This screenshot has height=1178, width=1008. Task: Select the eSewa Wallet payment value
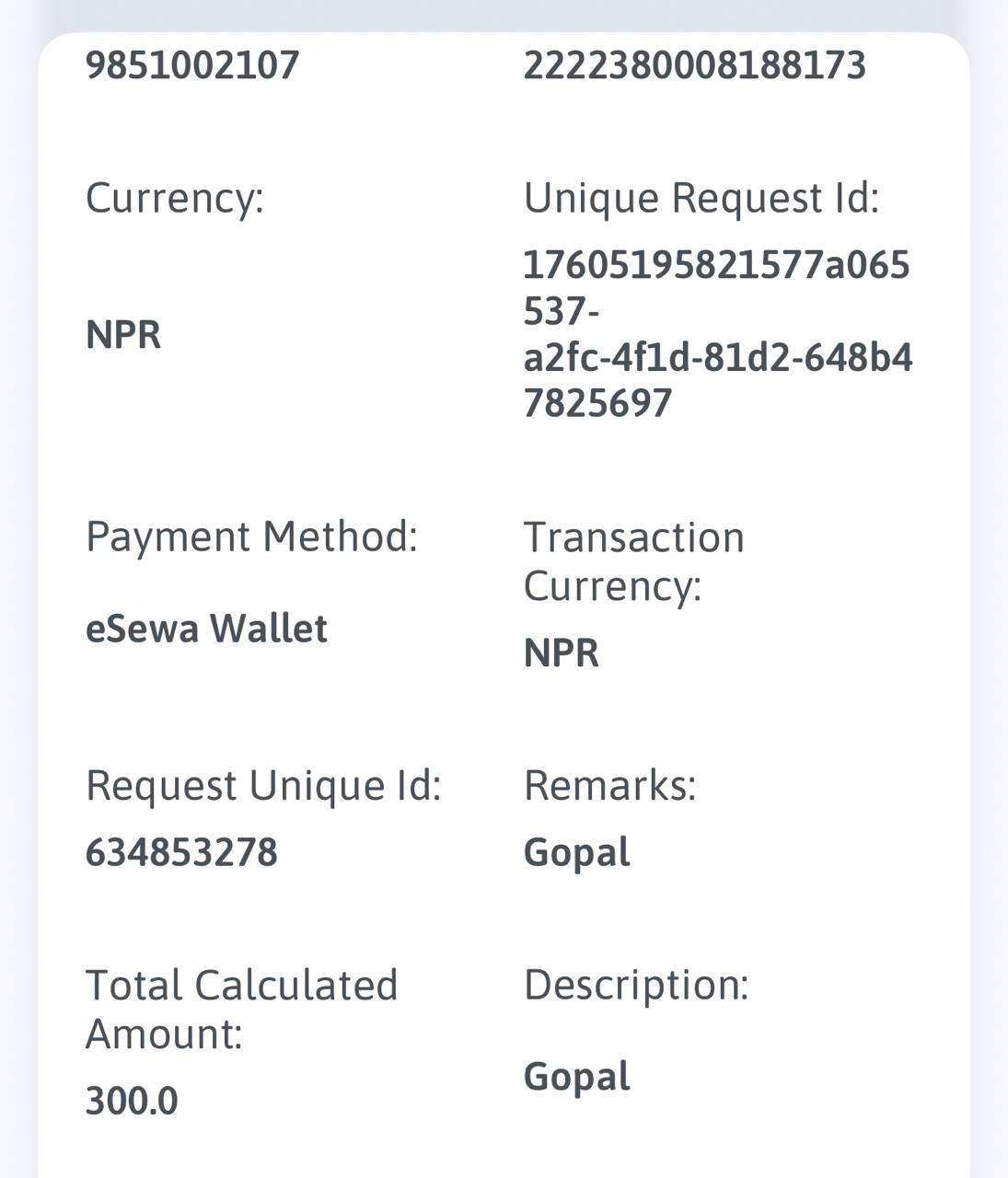click(206, 629)
